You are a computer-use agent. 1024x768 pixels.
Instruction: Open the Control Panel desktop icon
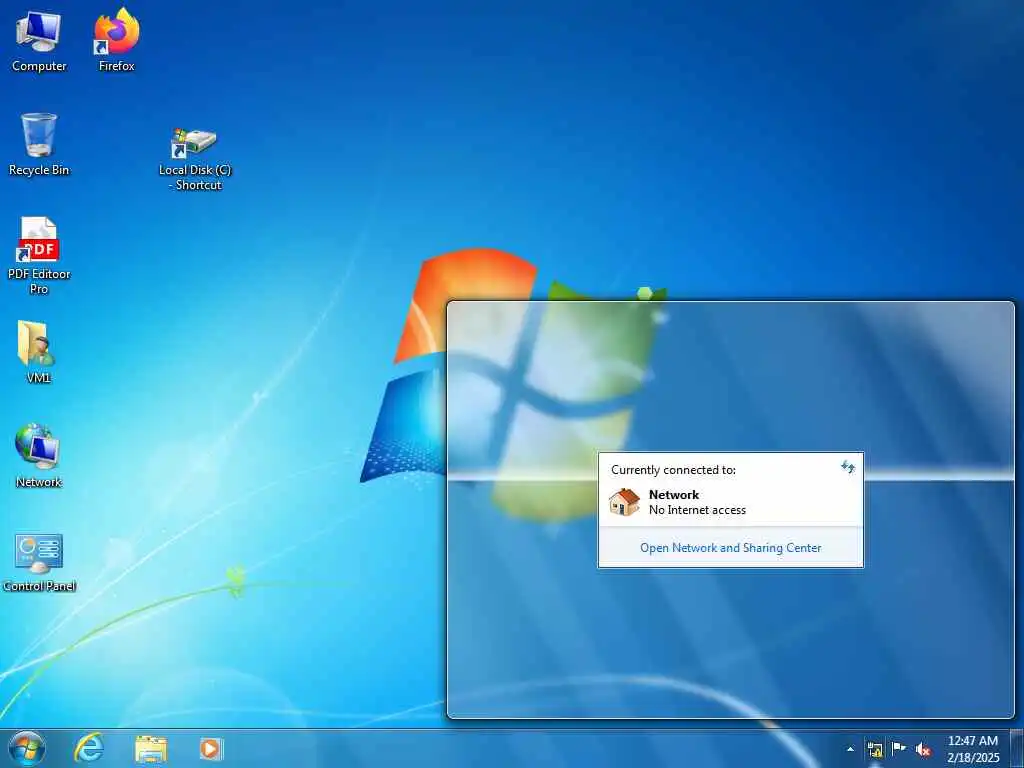[x=39, y=562]
